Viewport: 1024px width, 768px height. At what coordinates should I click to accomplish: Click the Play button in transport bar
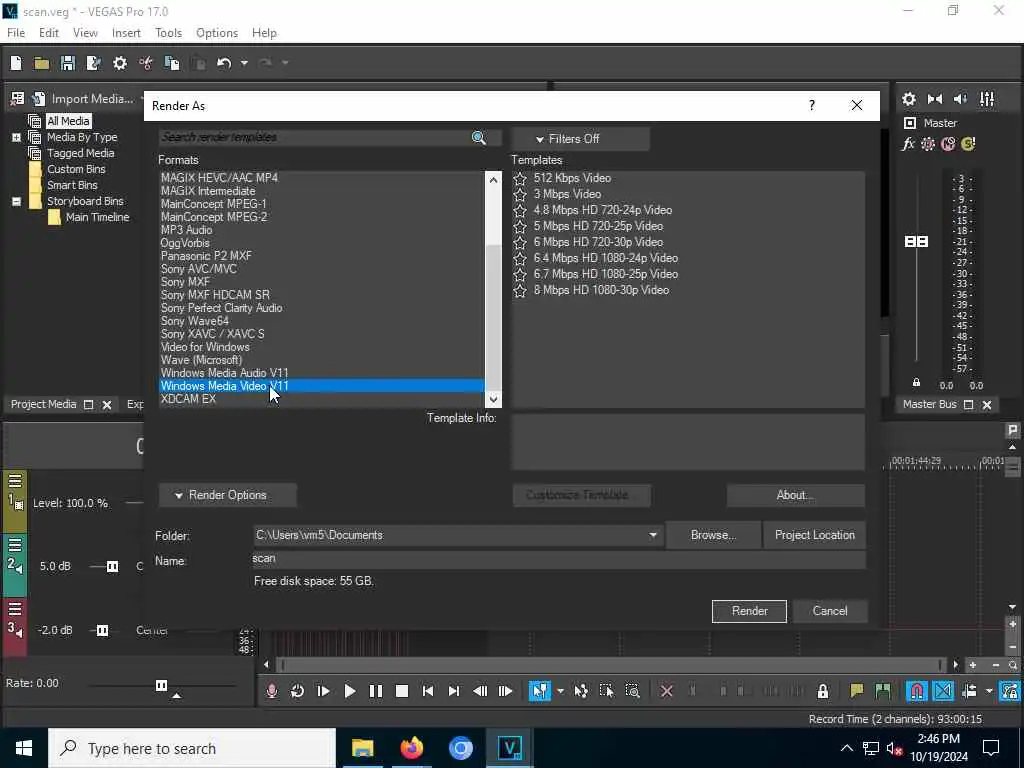[349, 691]
